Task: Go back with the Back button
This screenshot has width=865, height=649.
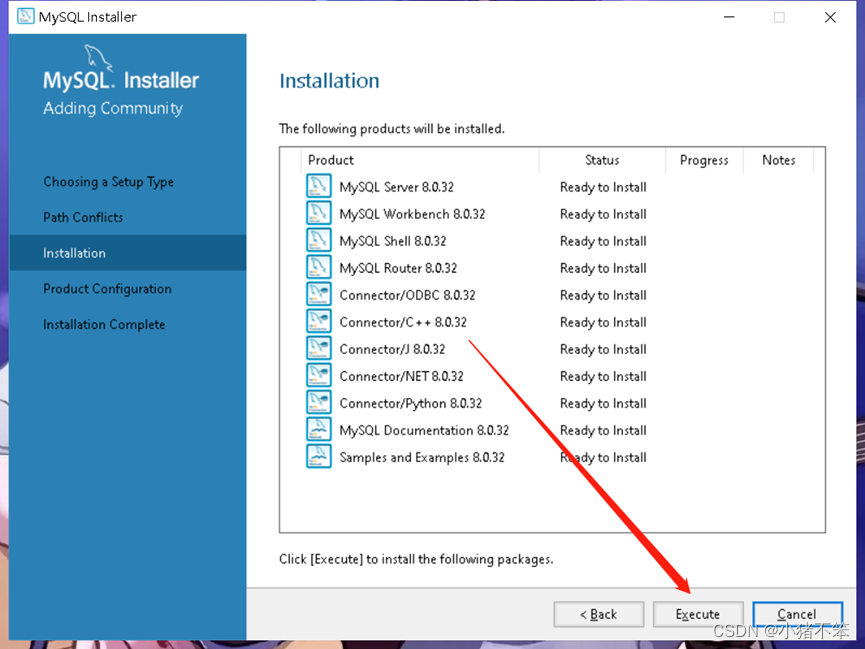Action: [599, 614]
